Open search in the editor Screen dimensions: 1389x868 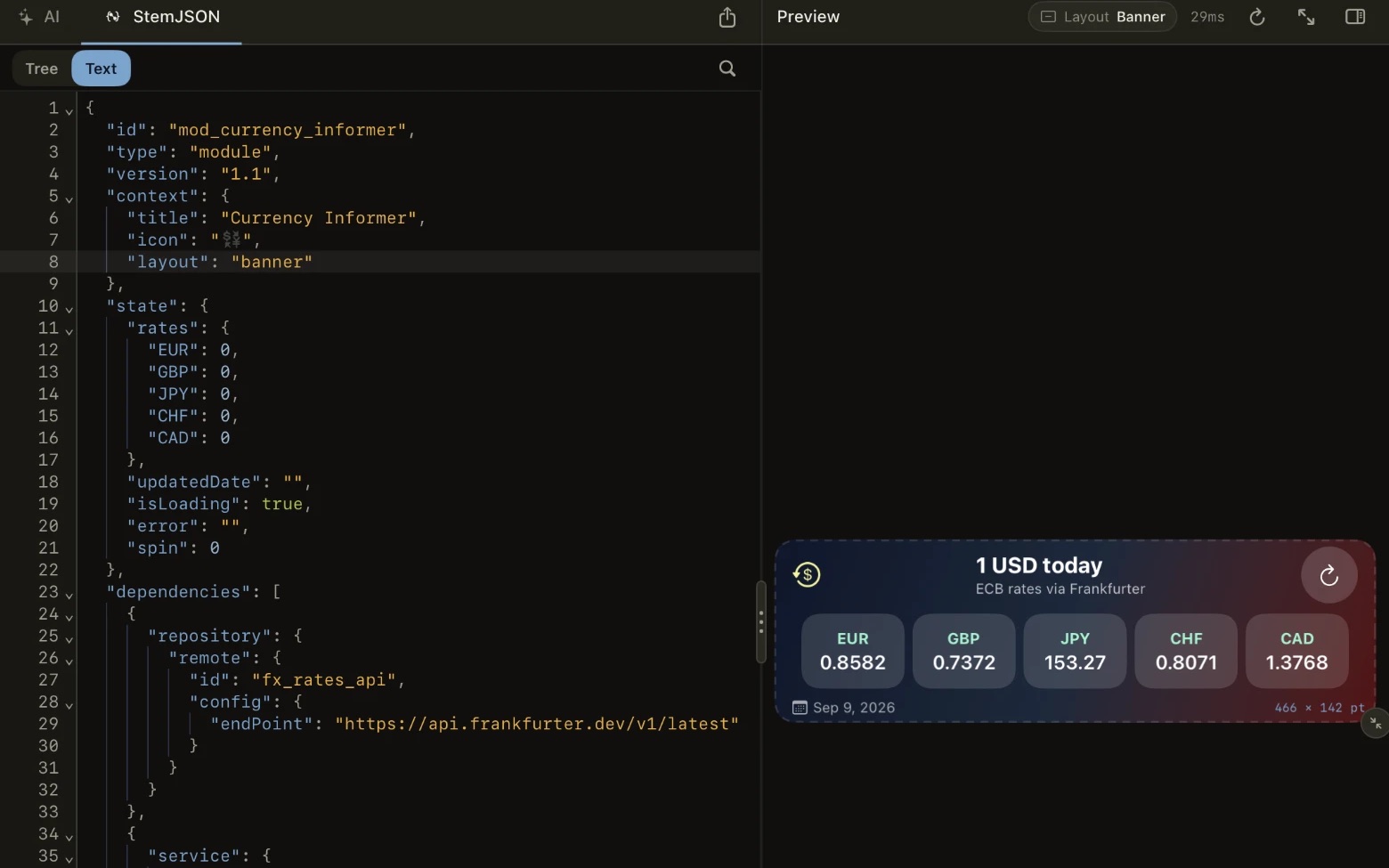727,69
